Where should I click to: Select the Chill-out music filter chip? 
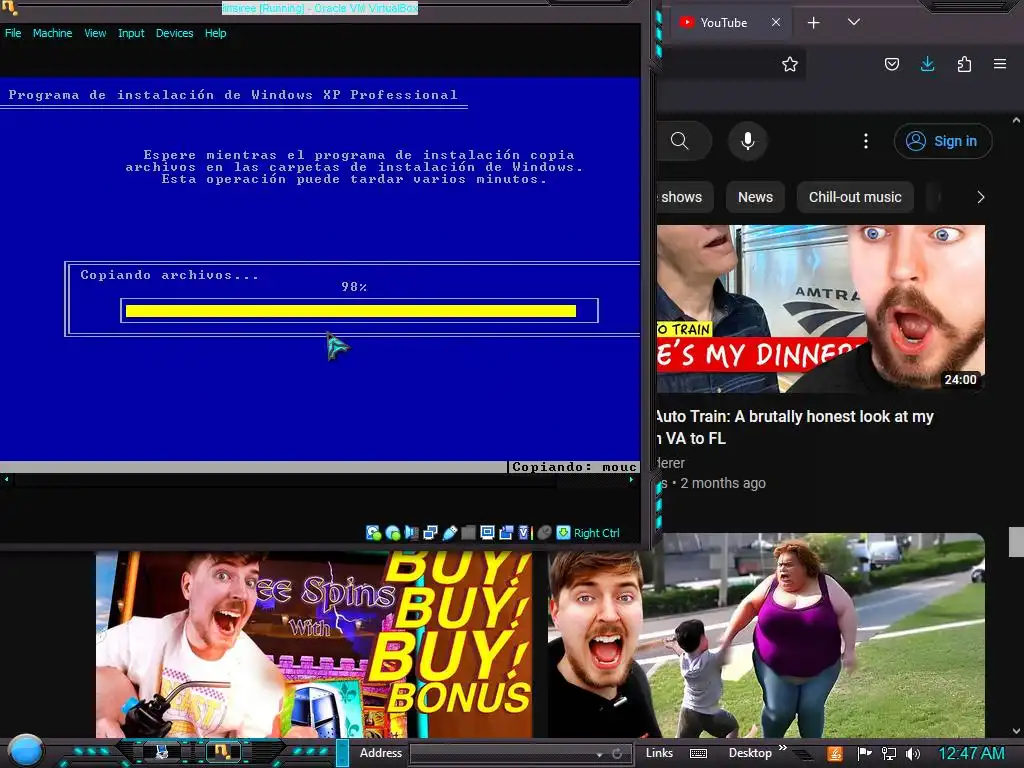[x=855, y=197]
